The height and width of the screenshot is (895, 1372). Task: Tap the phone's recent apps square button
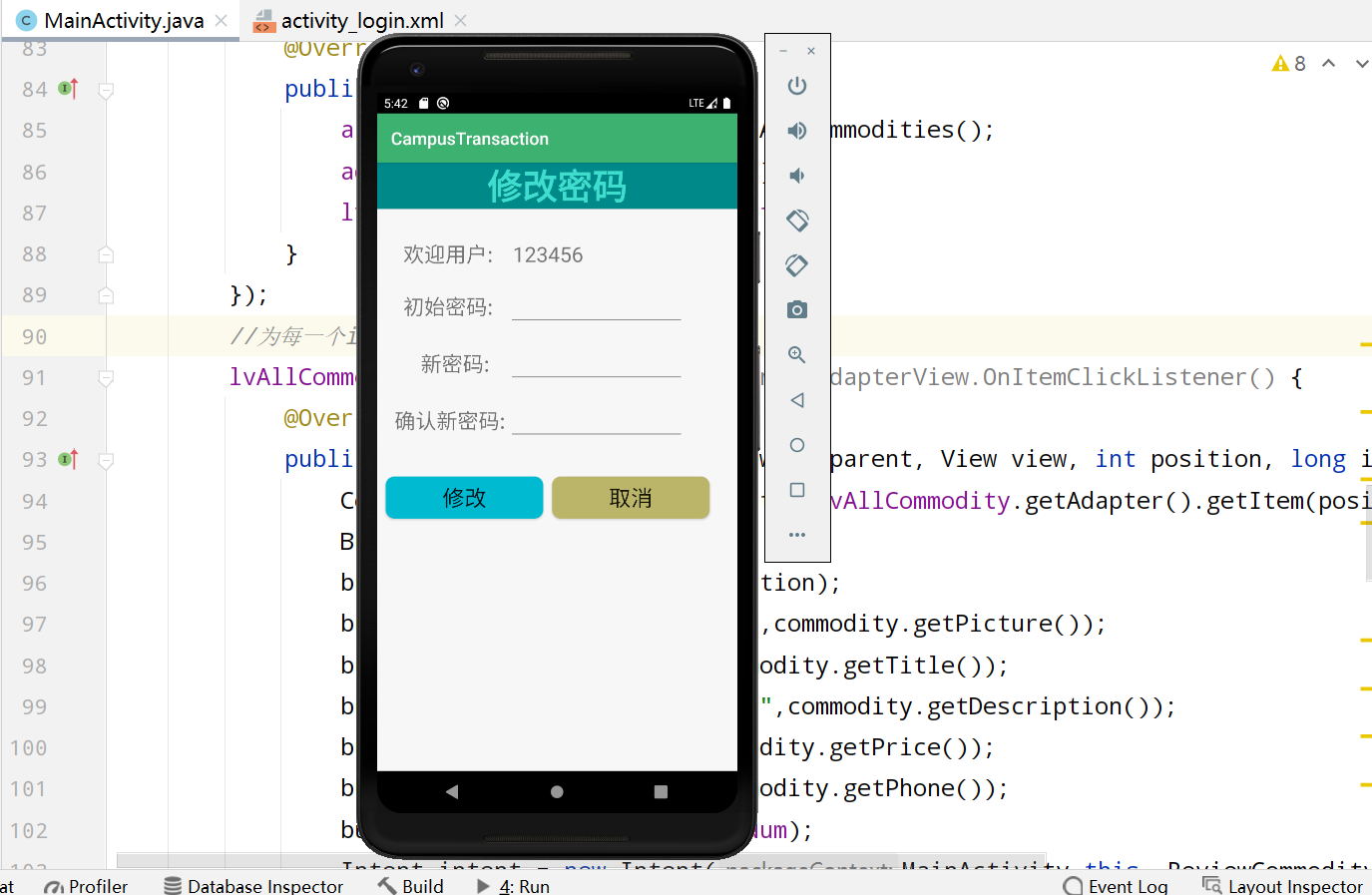(661, 791)
